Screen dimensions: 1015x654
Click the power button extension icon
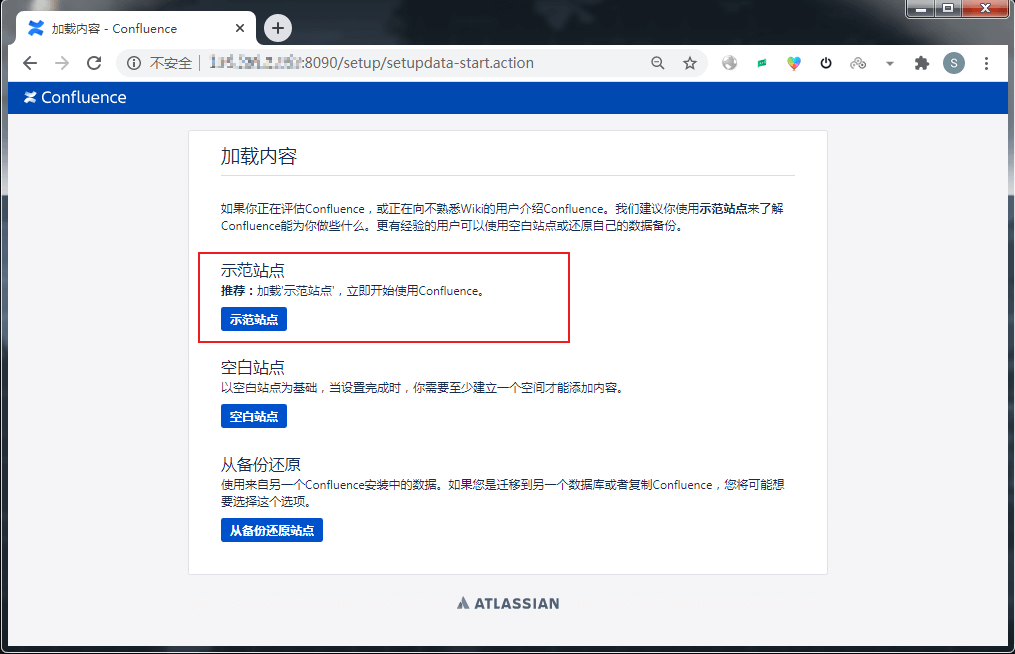[x=826, y=63]
